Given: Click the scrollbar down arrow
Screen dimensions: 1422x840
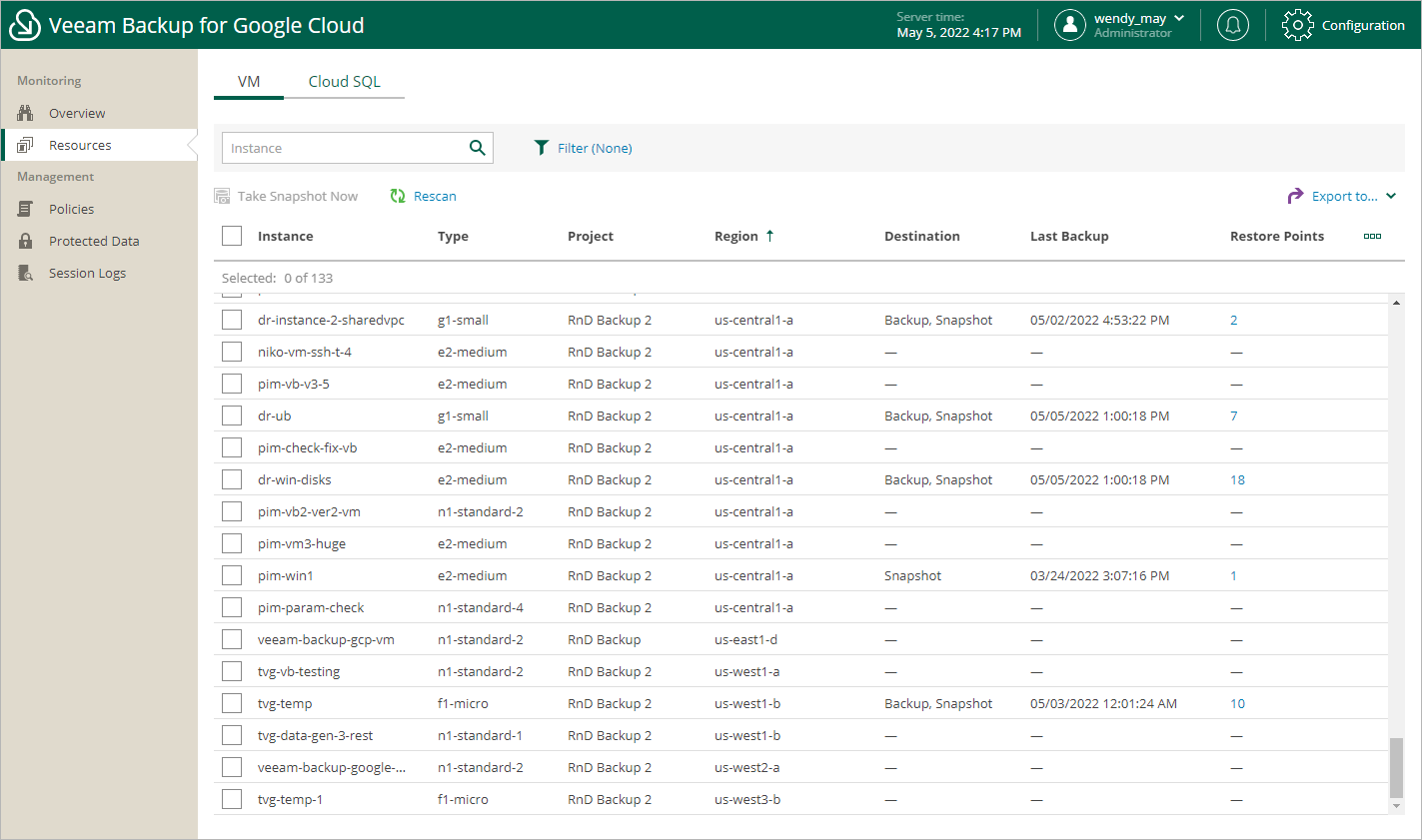Looking at the screenshot, I should pyautogui.click(x=1396, y=806).
